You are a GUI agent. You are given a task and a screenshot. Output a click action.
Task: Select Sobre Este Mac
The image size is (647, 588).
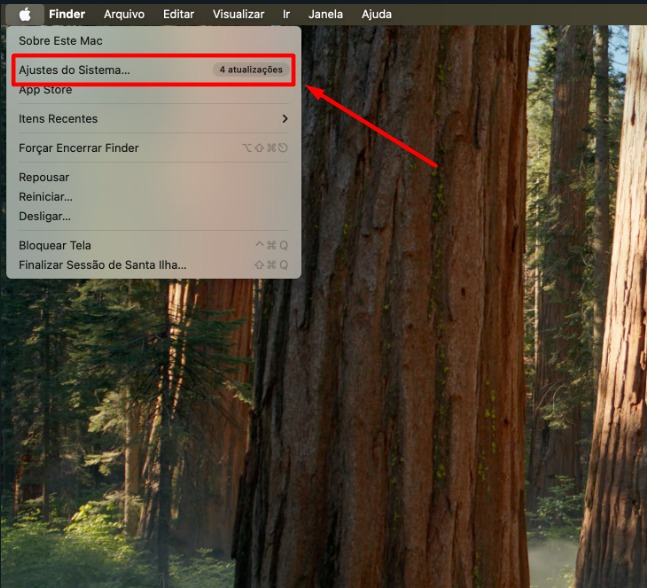click(61, 41)
